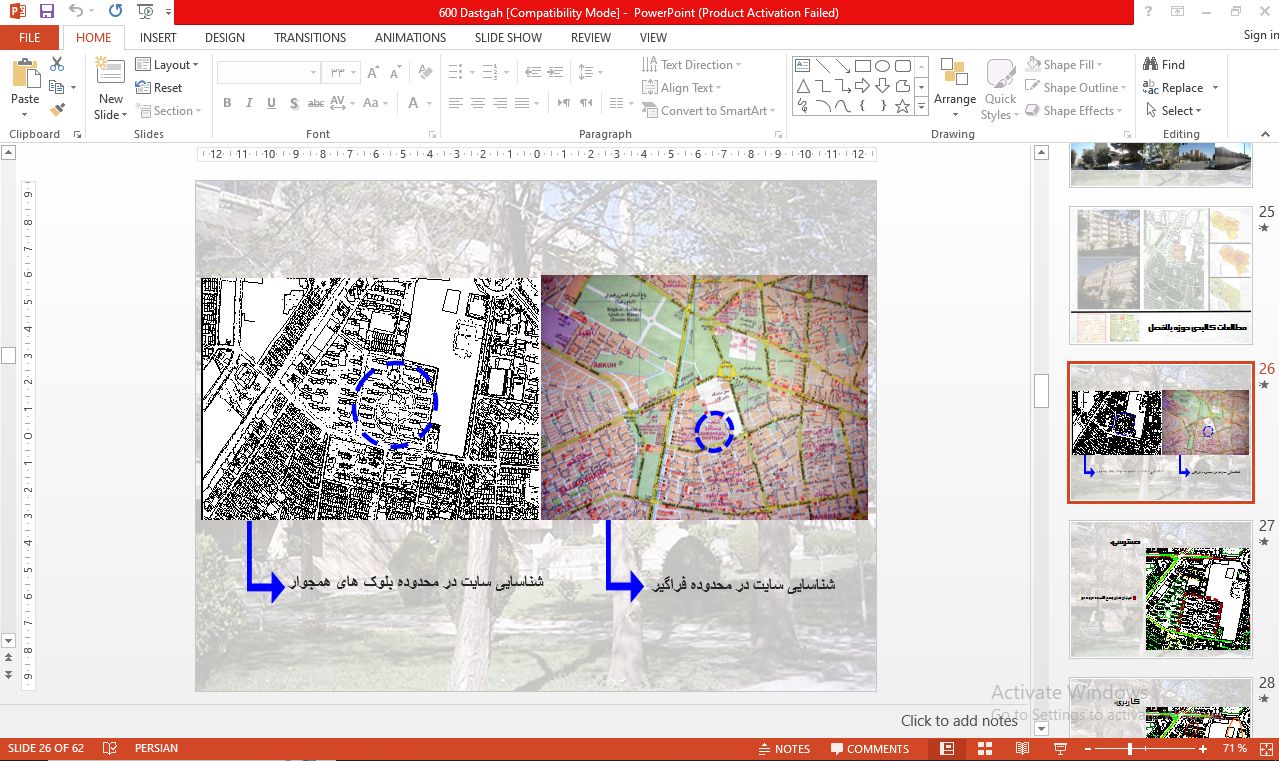The height and width of the screenshot is (761, 1279).
Task: Open the Shape Outline dropdown
Action: click(x=1075, y=88)
